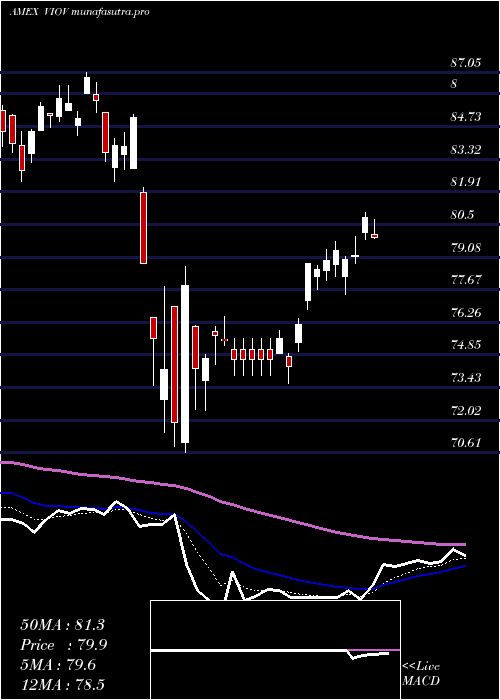500x700 pixels.
Task: Click the 74.85 price axis label
Action: pyautogui.click(x=466, y=345)
